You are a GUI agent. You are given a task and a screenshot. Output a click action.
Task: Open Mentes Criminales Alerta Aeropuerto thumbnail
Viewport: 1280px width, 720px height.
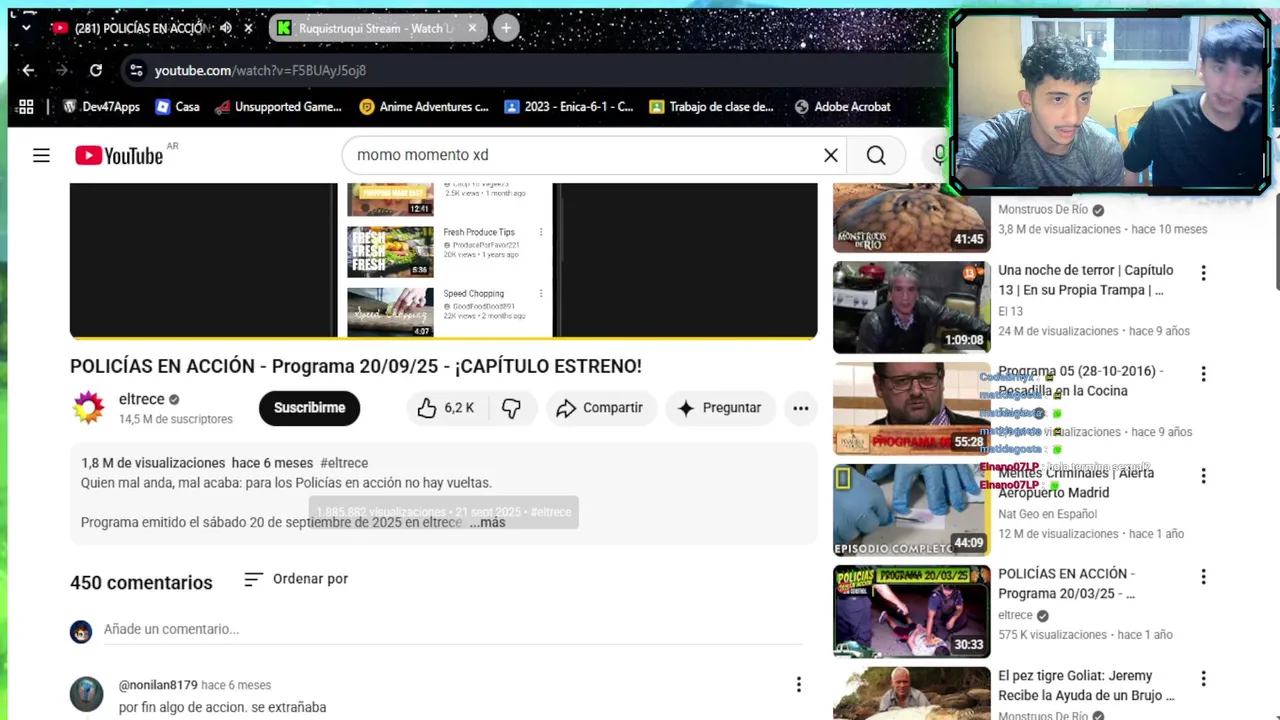pyautogui.click(x=911, y=510)
